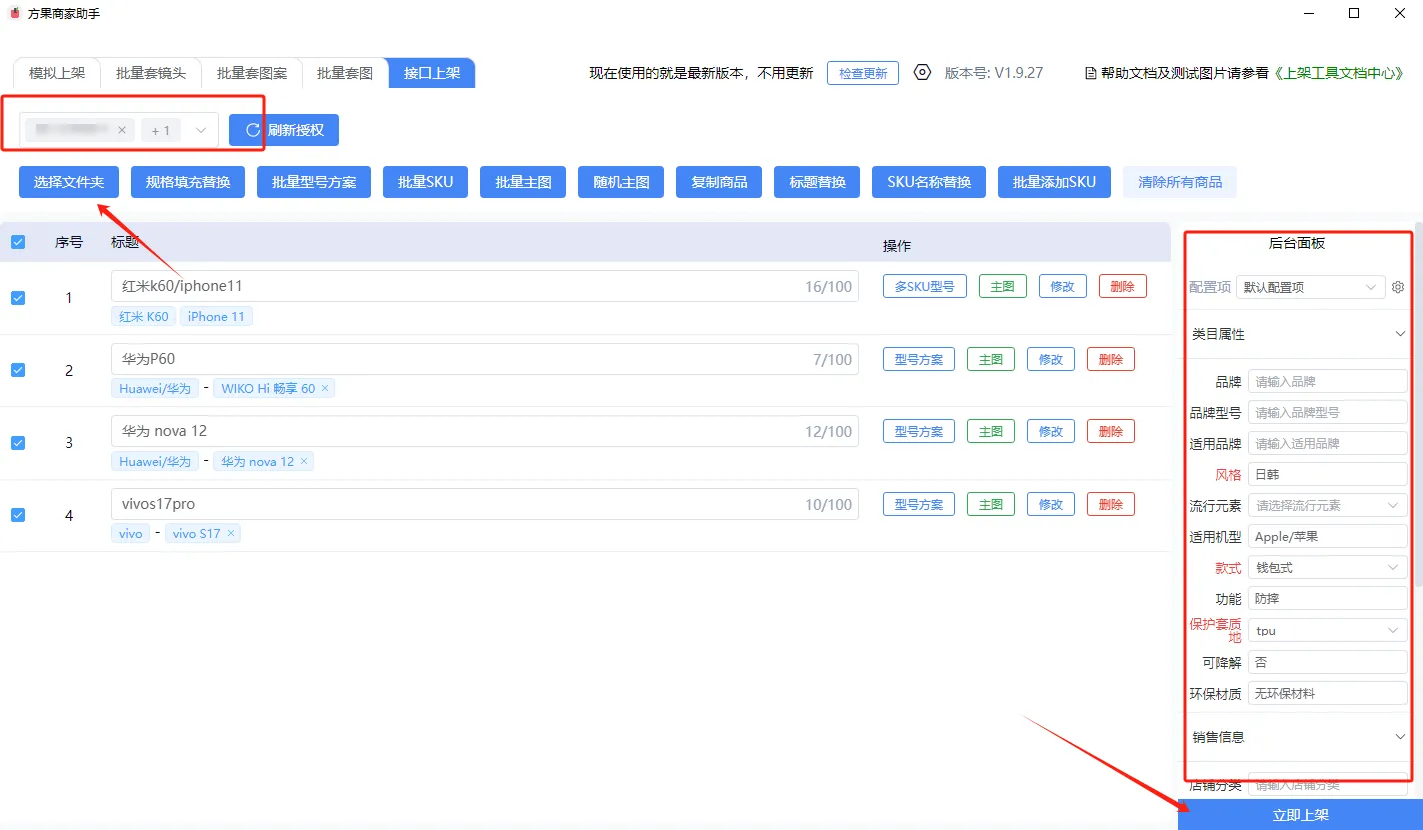
Task: Uncheck row 3 华为 nova 12 checkbox
Action: [x=18, y=443]
